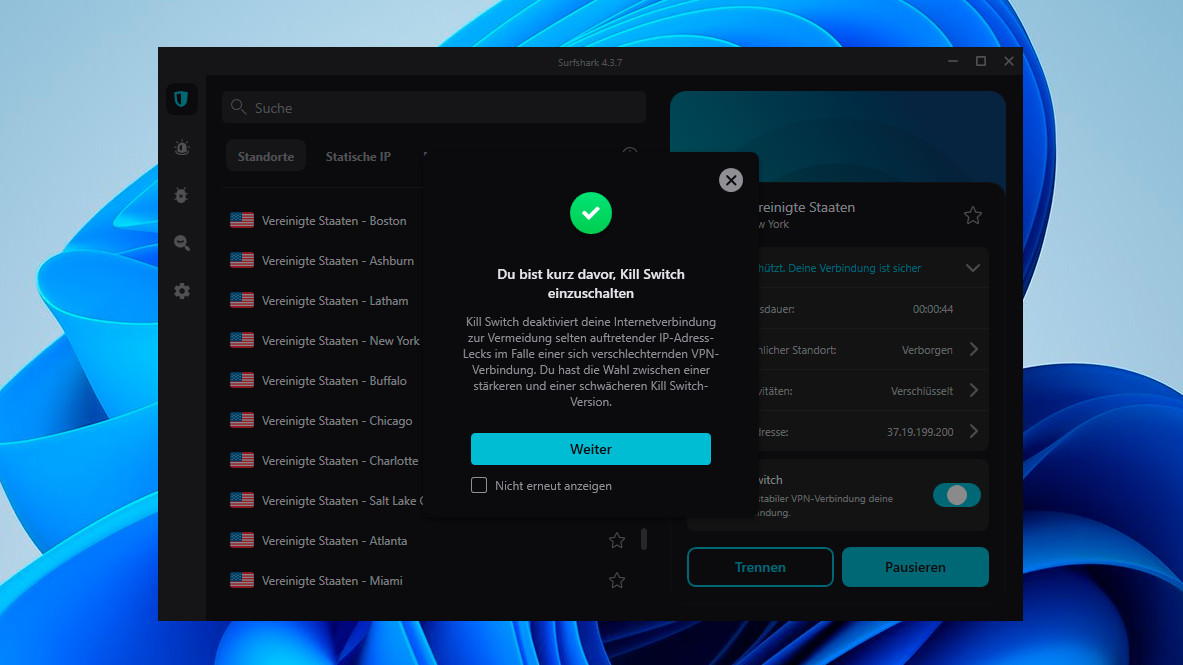The width and height of the screenshot is (1183, 665).
Task: Open the Surfshark shield VPN section
Action: [x=181, y=99]
